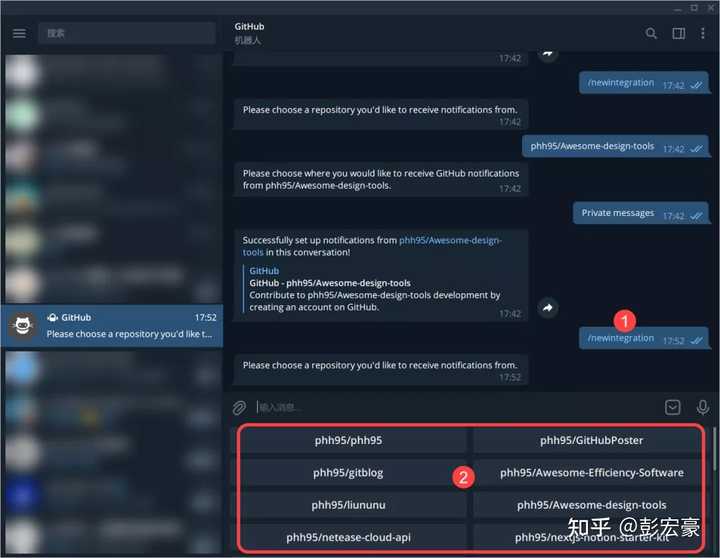Image resolution: width=720 pixels, height=558 pixels.
Task: Search within the GitHub chat
Action: 651,33
